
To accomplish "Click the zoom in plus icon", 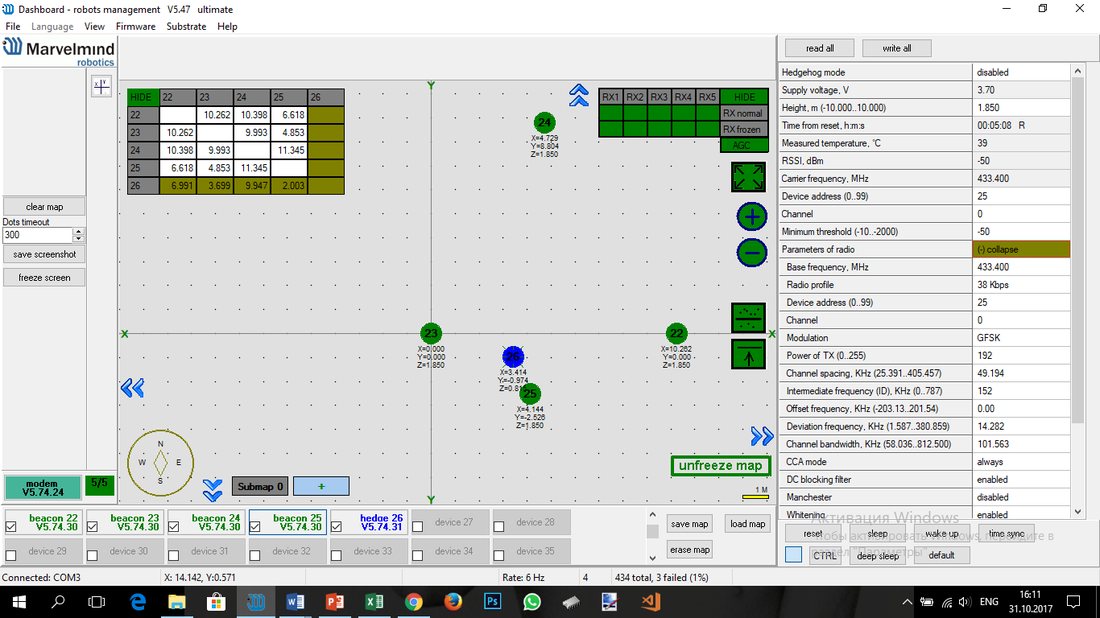I will tap(751, 217).
